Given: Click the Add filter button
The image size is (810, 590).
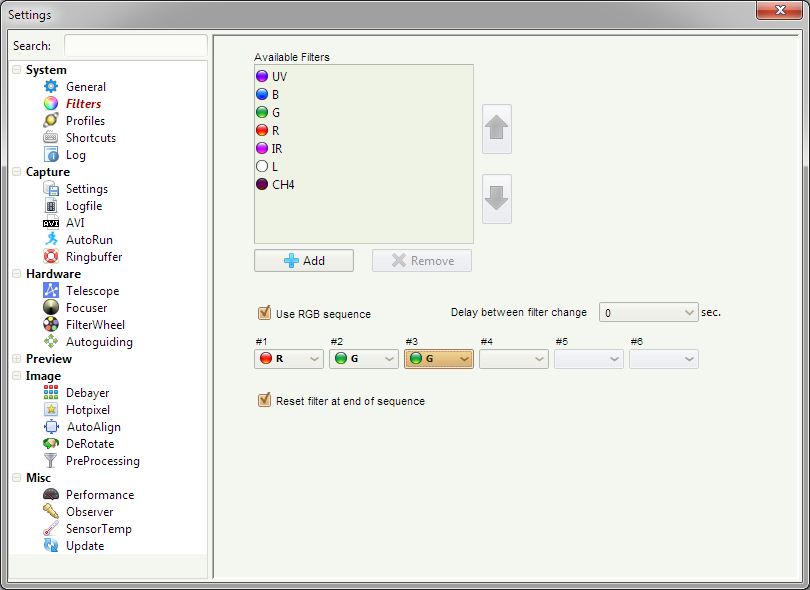Looking at the screenshot, I should tap(304, 261).
